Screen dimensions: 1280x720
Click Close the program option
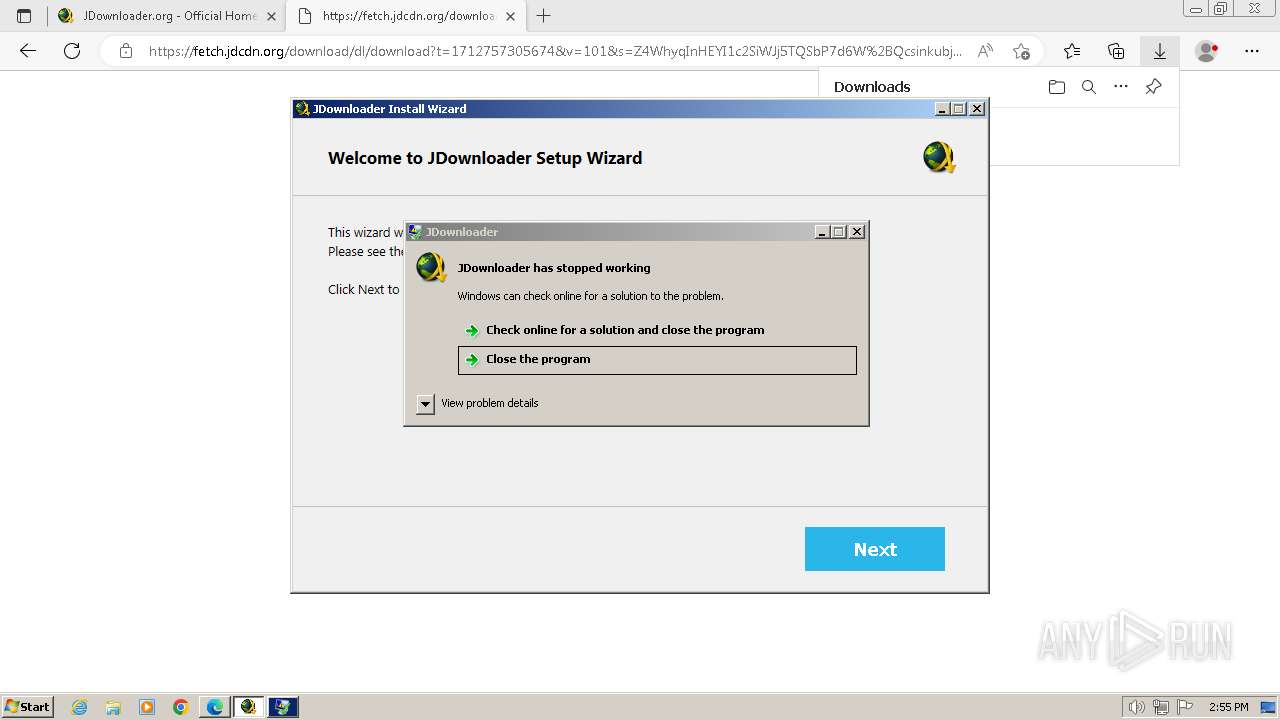(657, 360)
